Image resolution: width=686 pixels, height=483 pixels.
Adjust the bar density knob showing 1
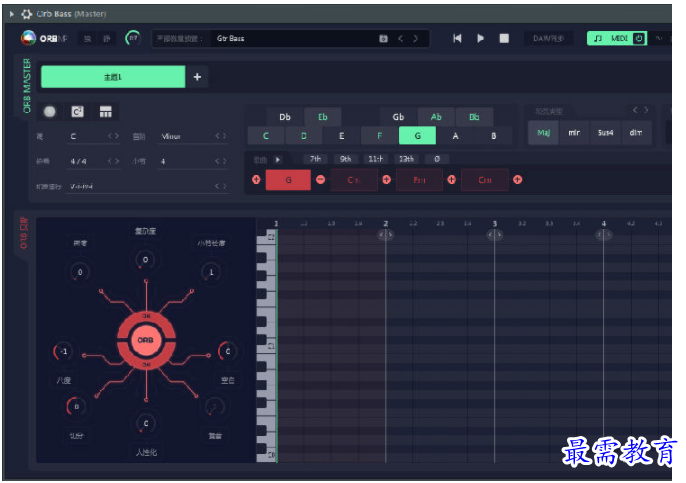211,272
